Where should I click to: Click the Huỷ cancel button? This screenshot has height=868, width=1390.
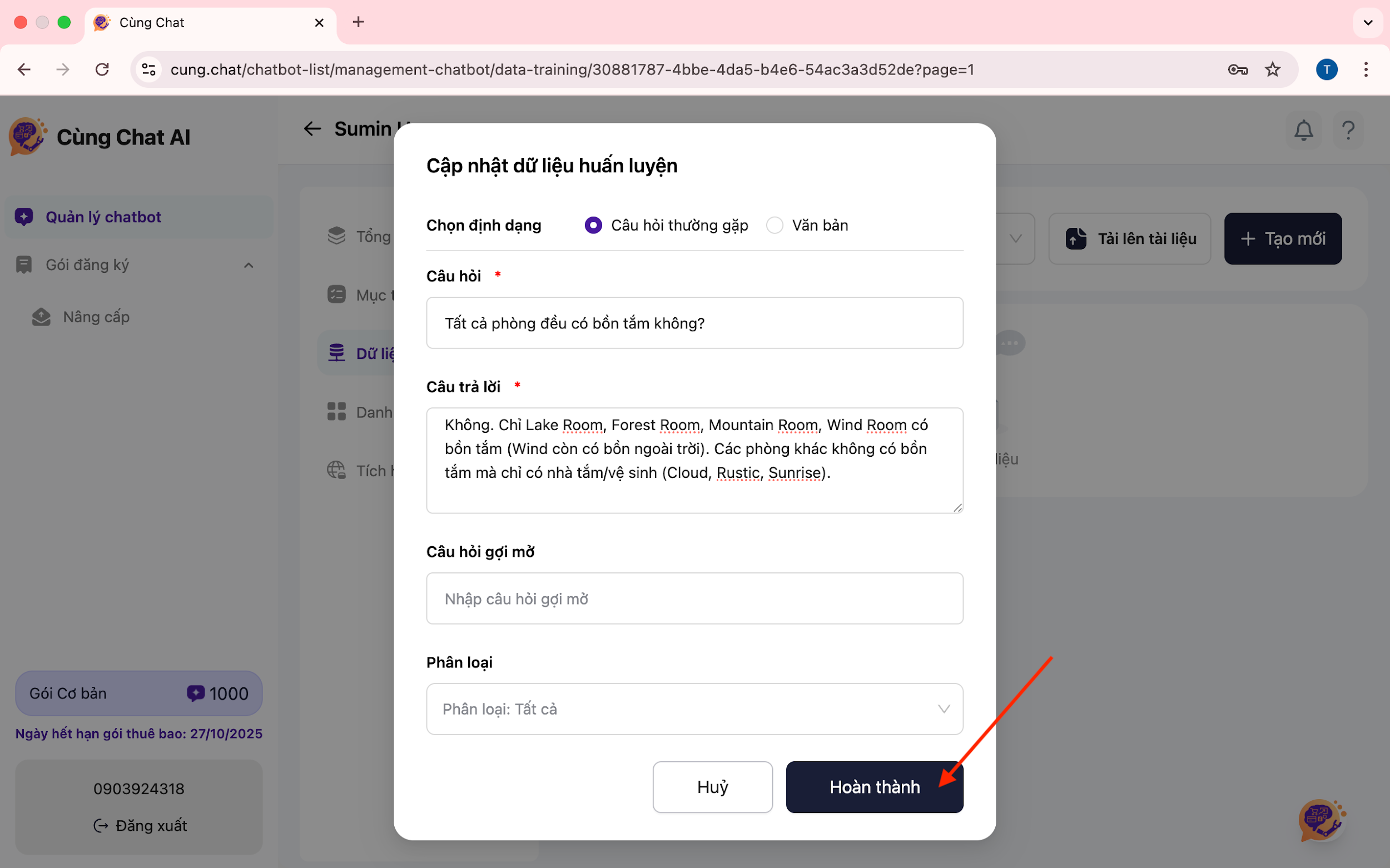[x=712, y=787]
